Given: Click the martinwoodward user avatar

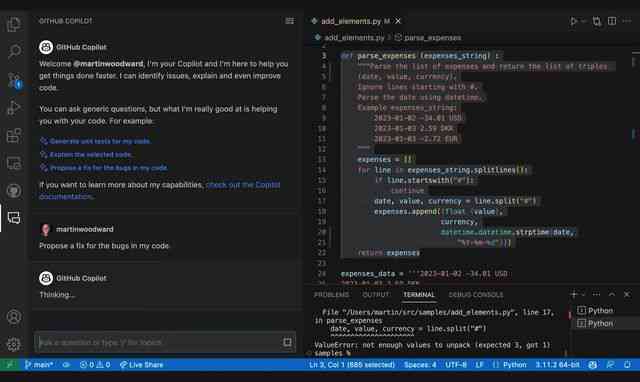Looking at the screenshot, I should [46, 229].
